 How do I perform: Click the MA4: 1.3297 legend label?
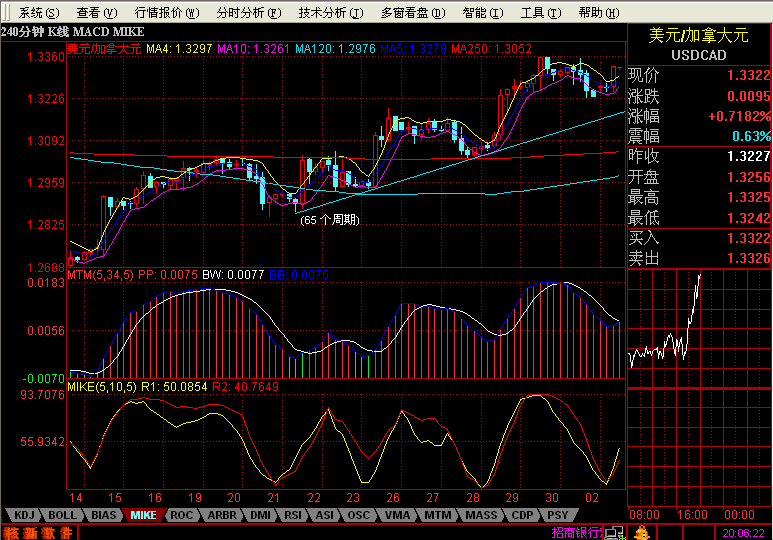[x=179, y=49]
